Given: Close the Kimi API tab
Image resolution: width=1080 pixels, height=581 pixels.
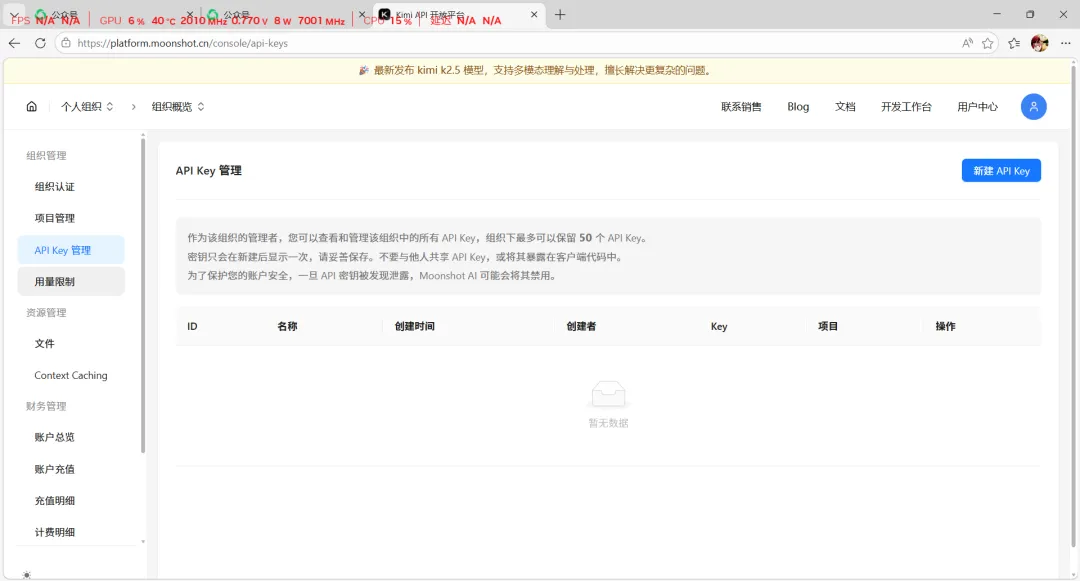Looking at the screenshot, I should point(534,14).
